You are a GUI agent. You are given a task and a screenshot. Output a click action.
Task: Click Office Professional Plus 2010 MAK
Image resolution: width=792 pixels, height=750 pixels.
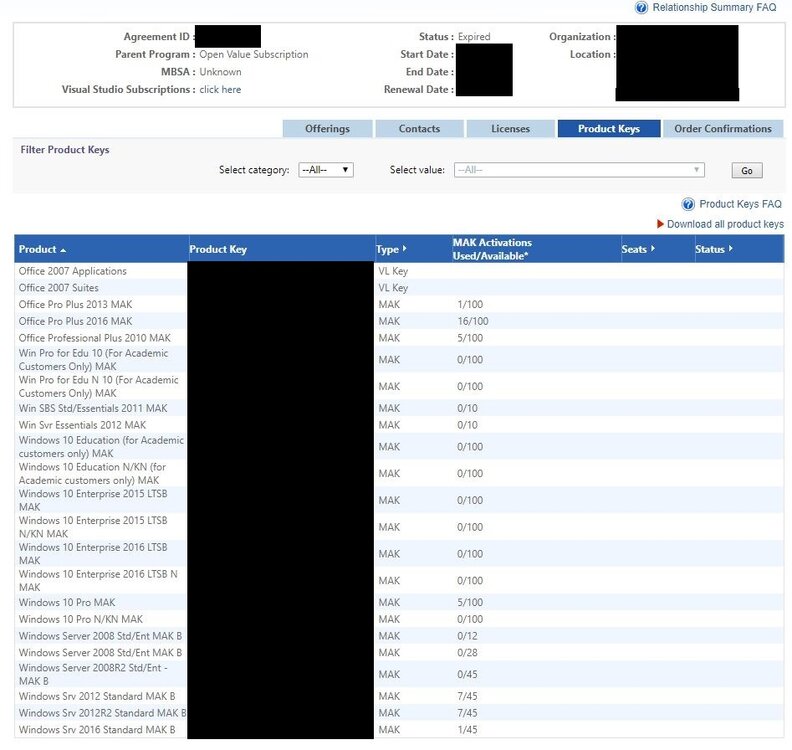coord(94,338)
